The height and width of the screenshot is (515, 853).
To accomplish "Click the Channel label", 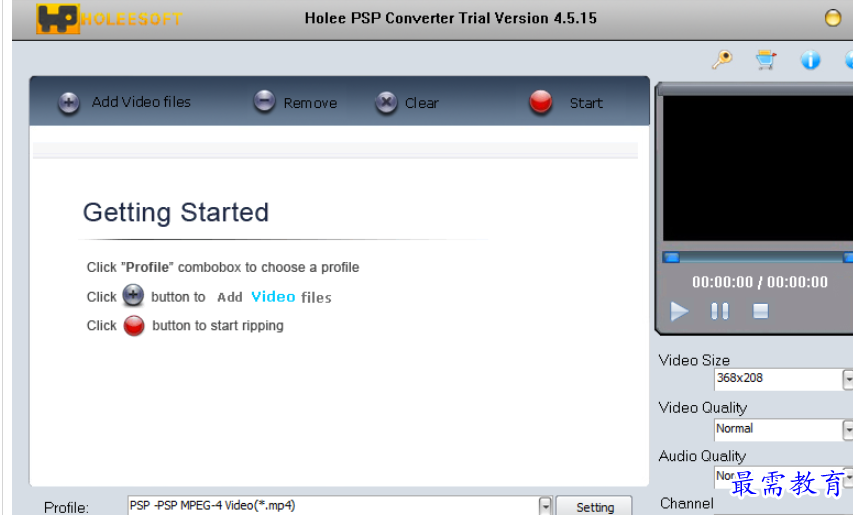I will 687,503.
